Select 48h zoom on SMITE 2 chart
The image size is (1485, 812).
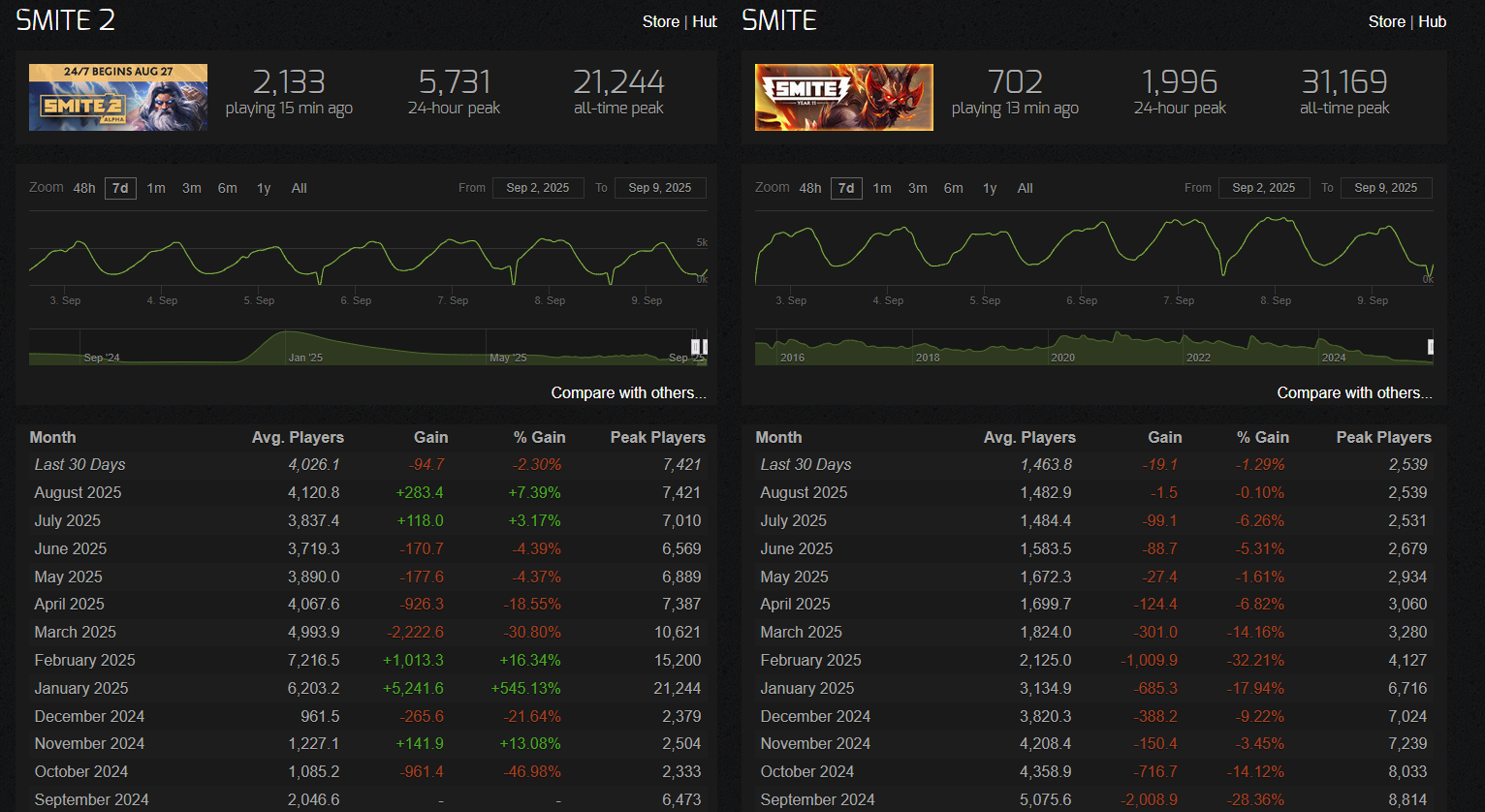(84, 188)
